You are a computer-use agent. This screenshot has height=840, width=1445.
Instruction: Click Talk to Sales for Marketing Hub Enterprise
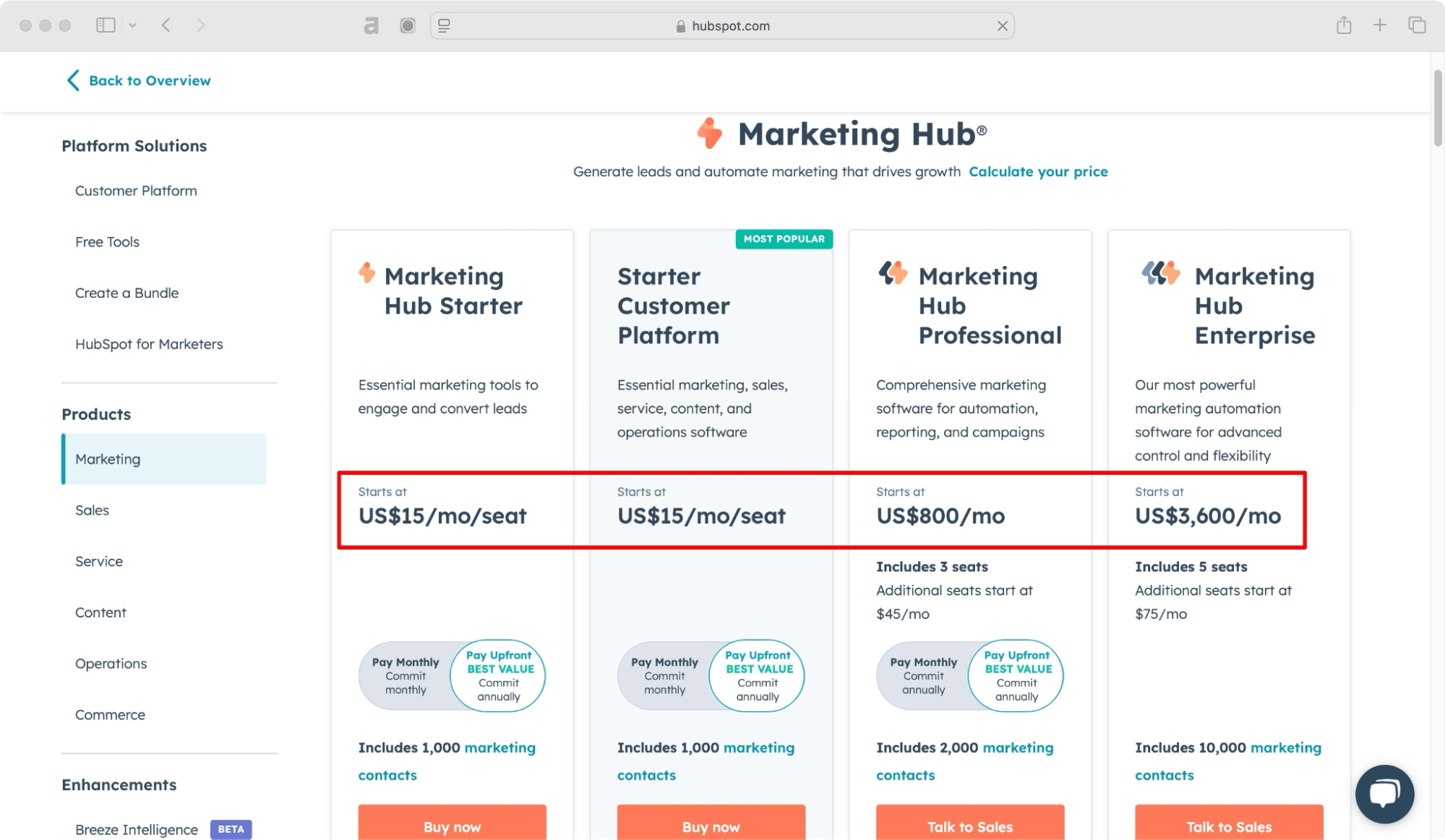(x=1229, y=824)
